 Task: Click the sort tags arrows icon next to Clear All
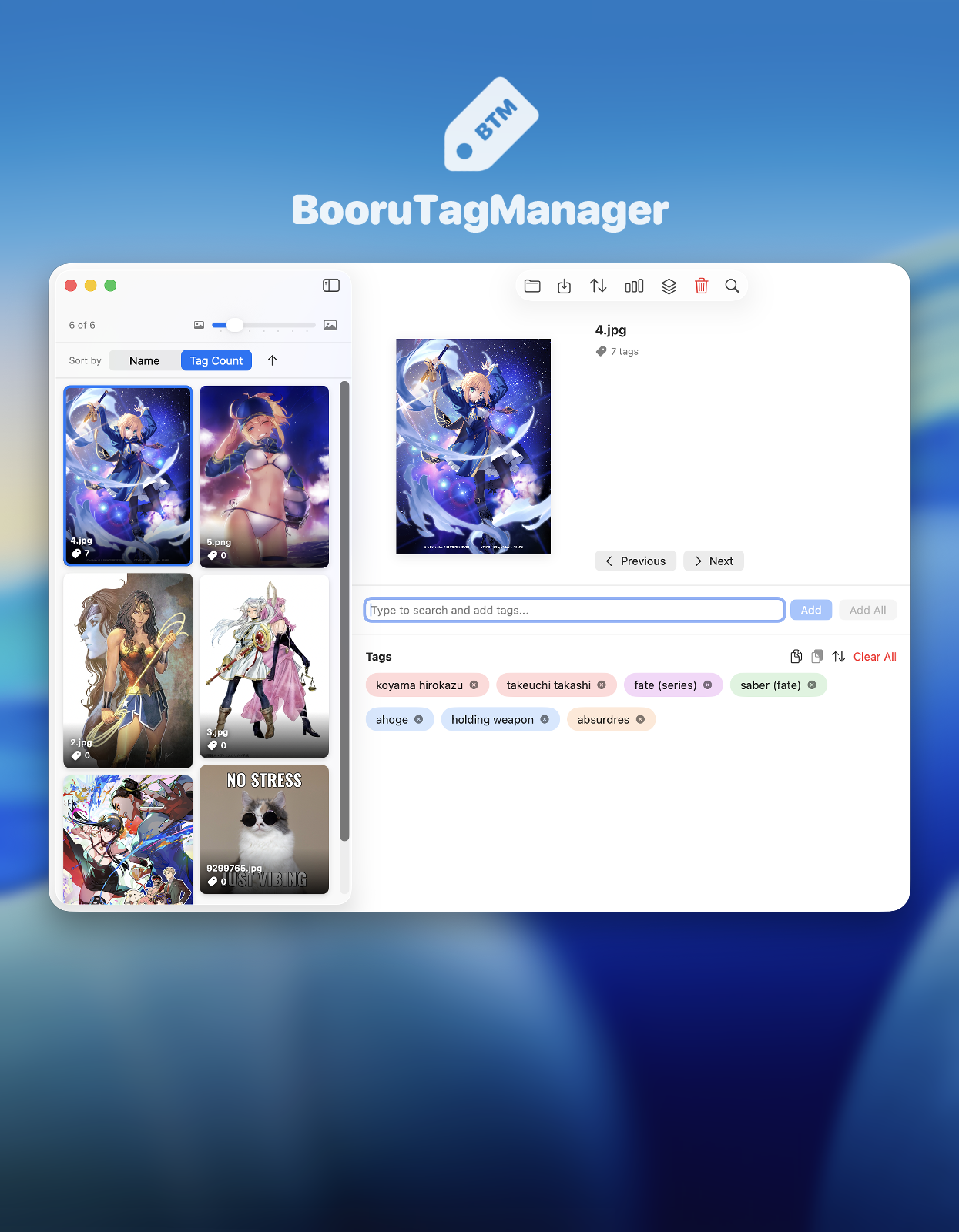(839, 657)
